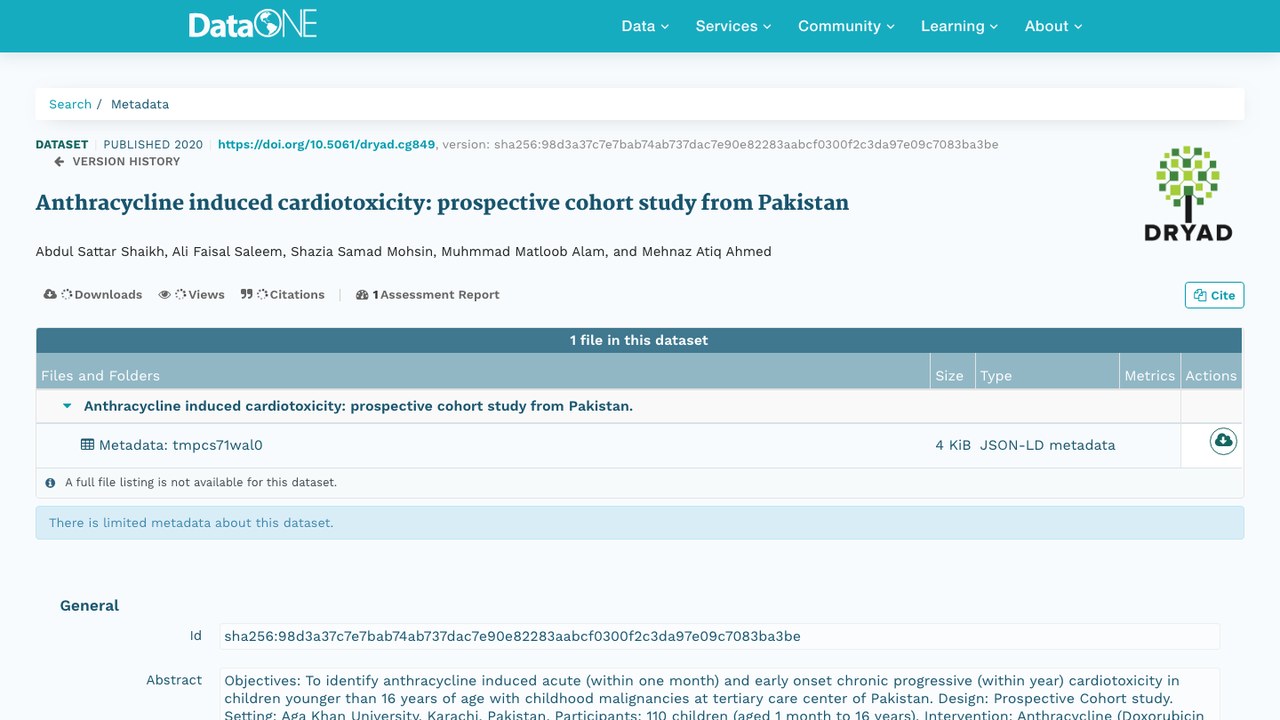
Task: Go back to Version History
Action: [x=117, y=161]
